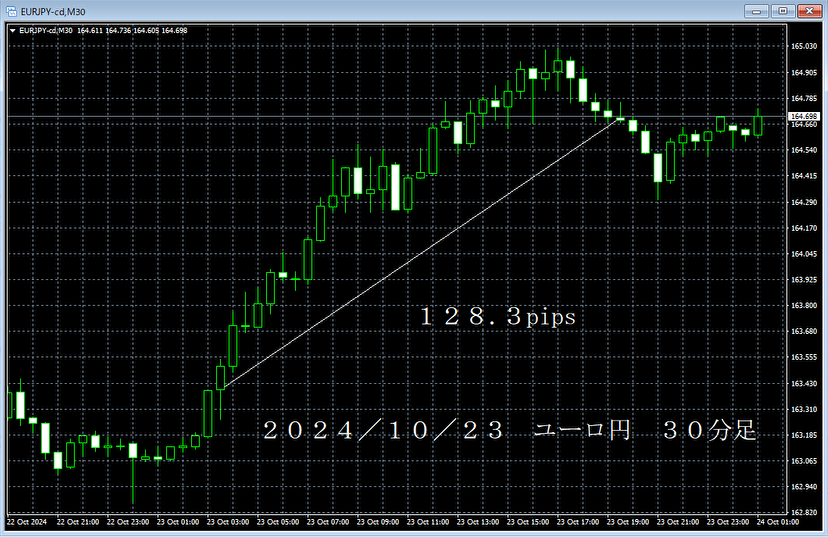Click the '23 Oct 23:00' time axis label
This screenshot has width=828, height=537.
(728, 522)
